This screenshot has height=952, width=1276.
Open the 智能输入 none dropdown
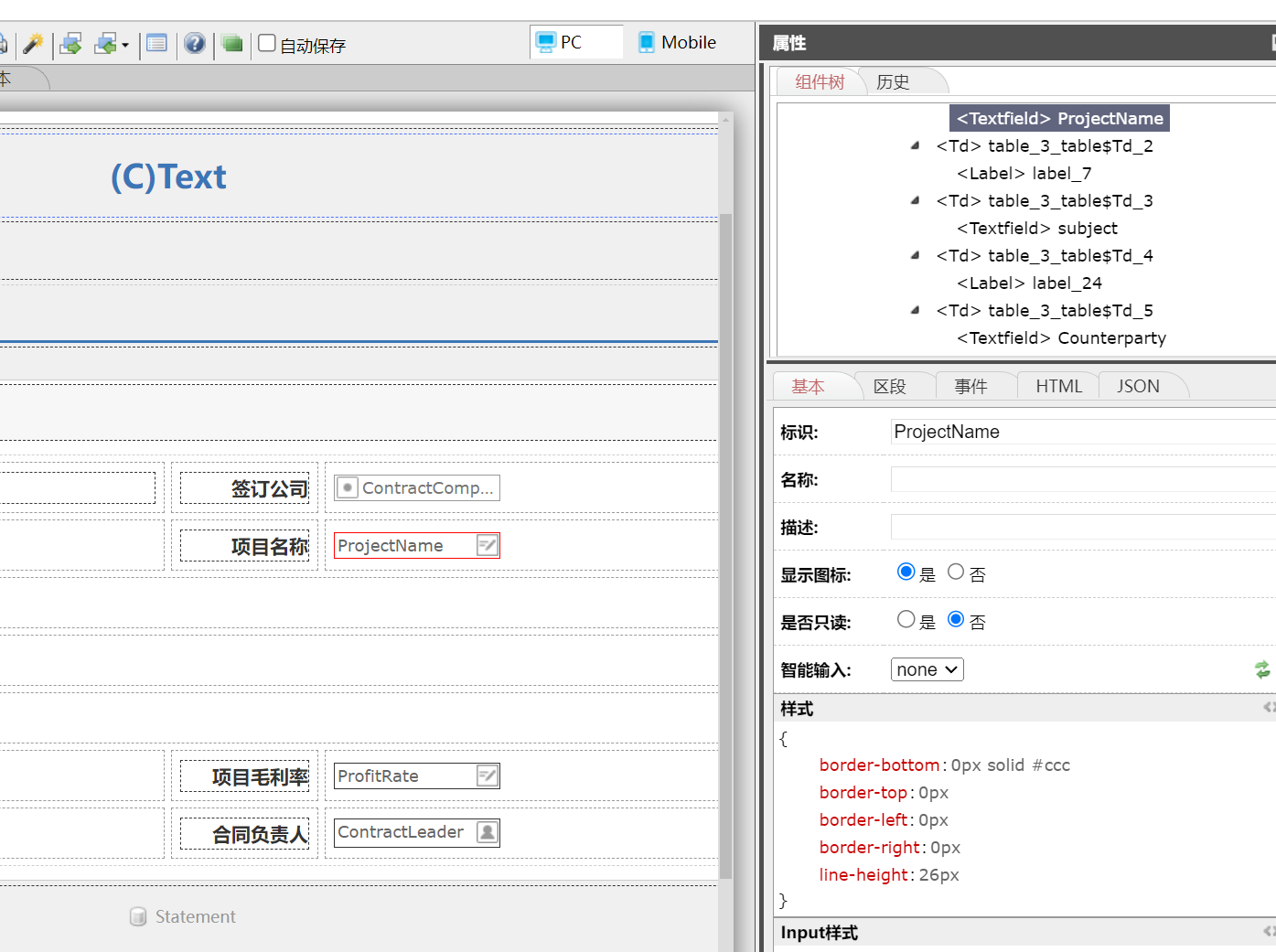pyautogui.click(x=927, y=669)
